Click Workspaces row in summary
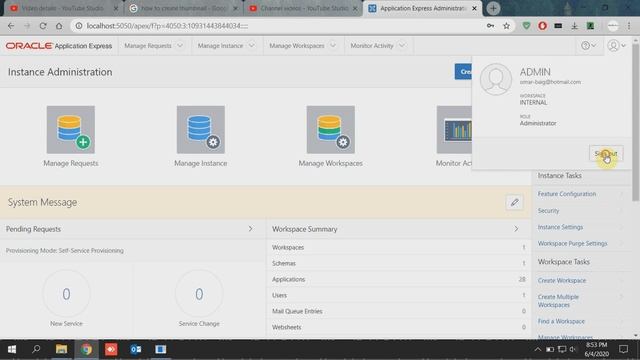 point(399,247)
